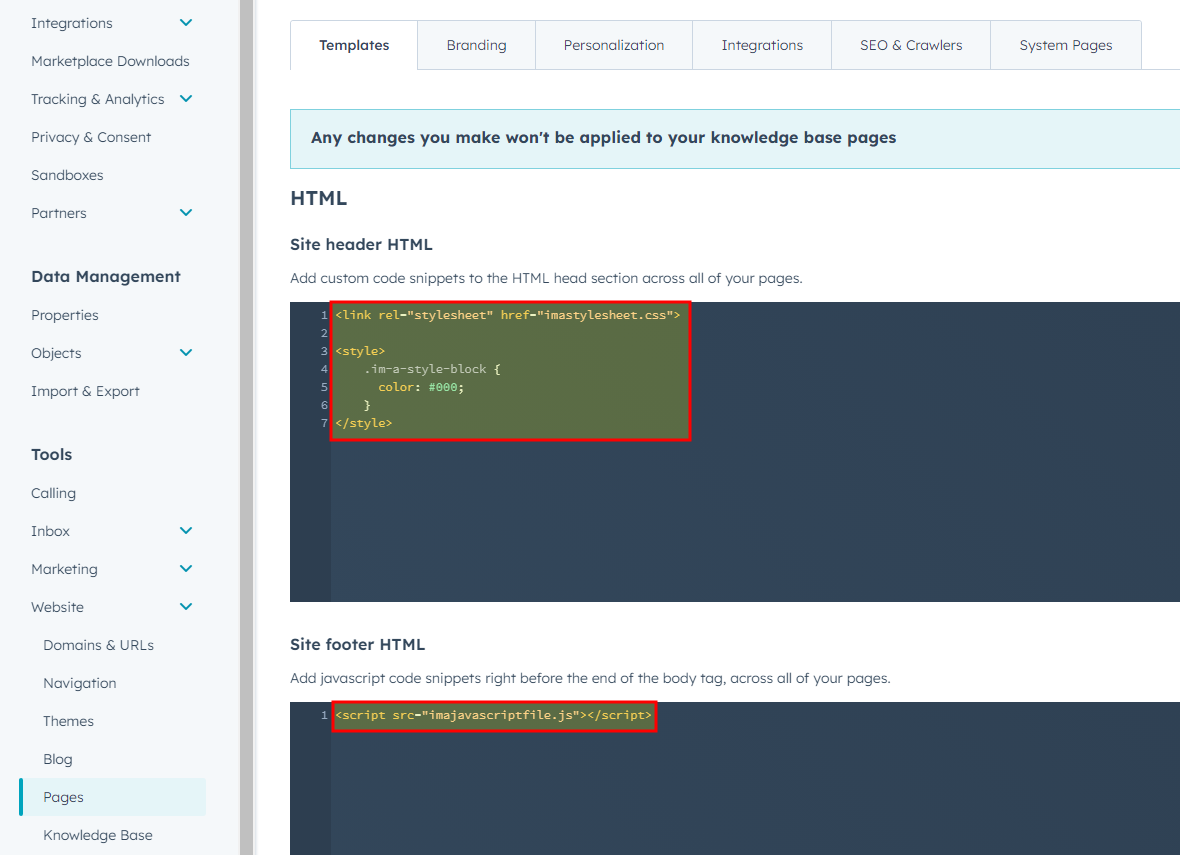This screenshot has height=855, width=1180.
Task: Click the Marketing sidebar label
Action: tap(65, 568)
